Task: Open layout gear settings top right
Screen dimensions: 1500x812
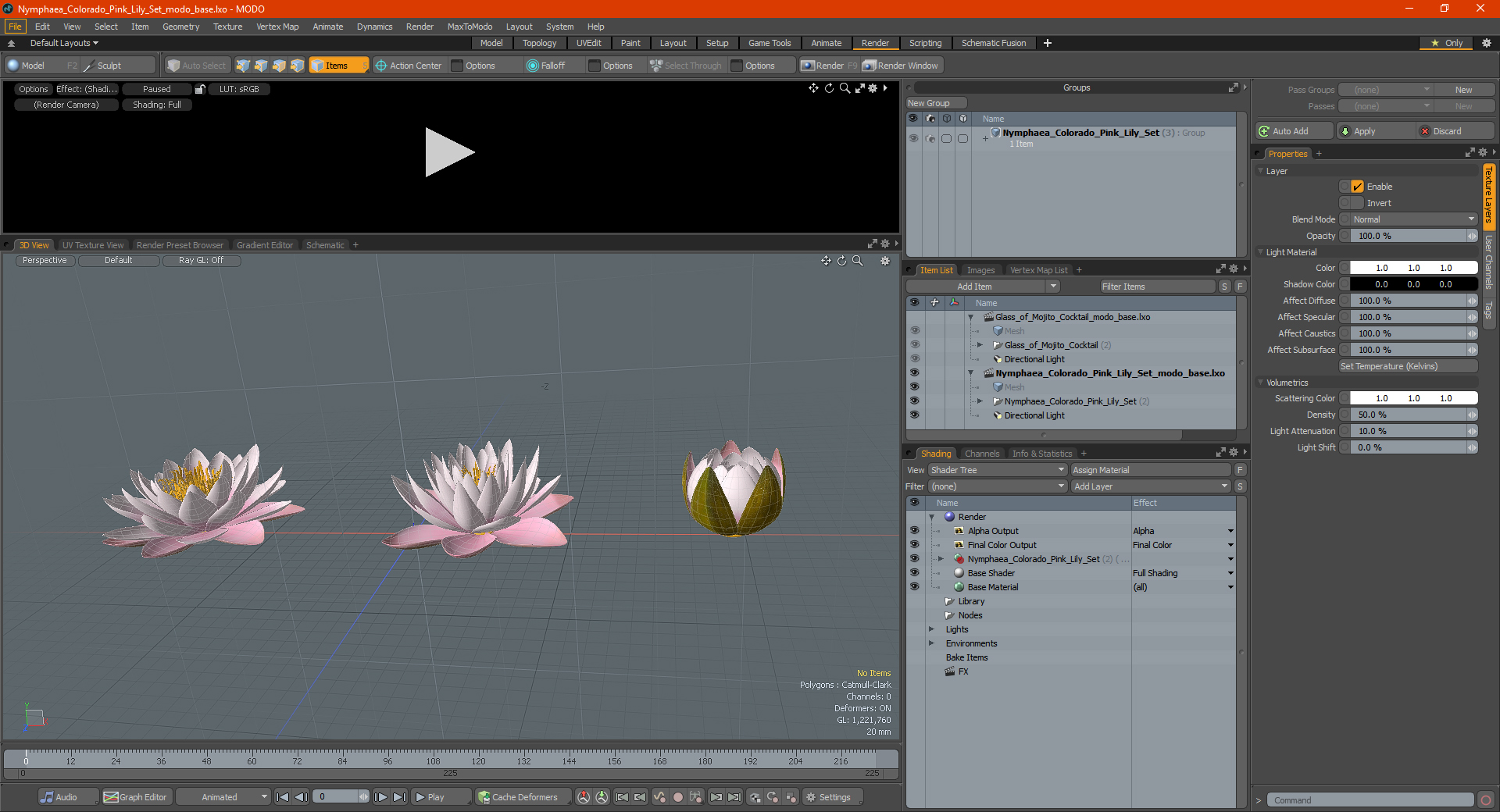Action: pos(1487,43)
